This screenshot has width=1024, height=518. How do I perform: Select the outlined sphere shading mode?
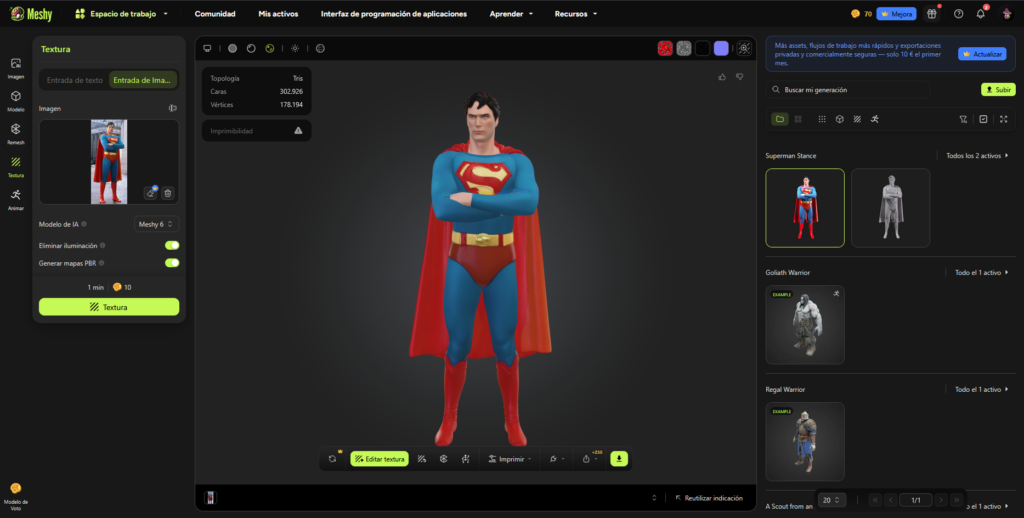click(x=251, y=48)
